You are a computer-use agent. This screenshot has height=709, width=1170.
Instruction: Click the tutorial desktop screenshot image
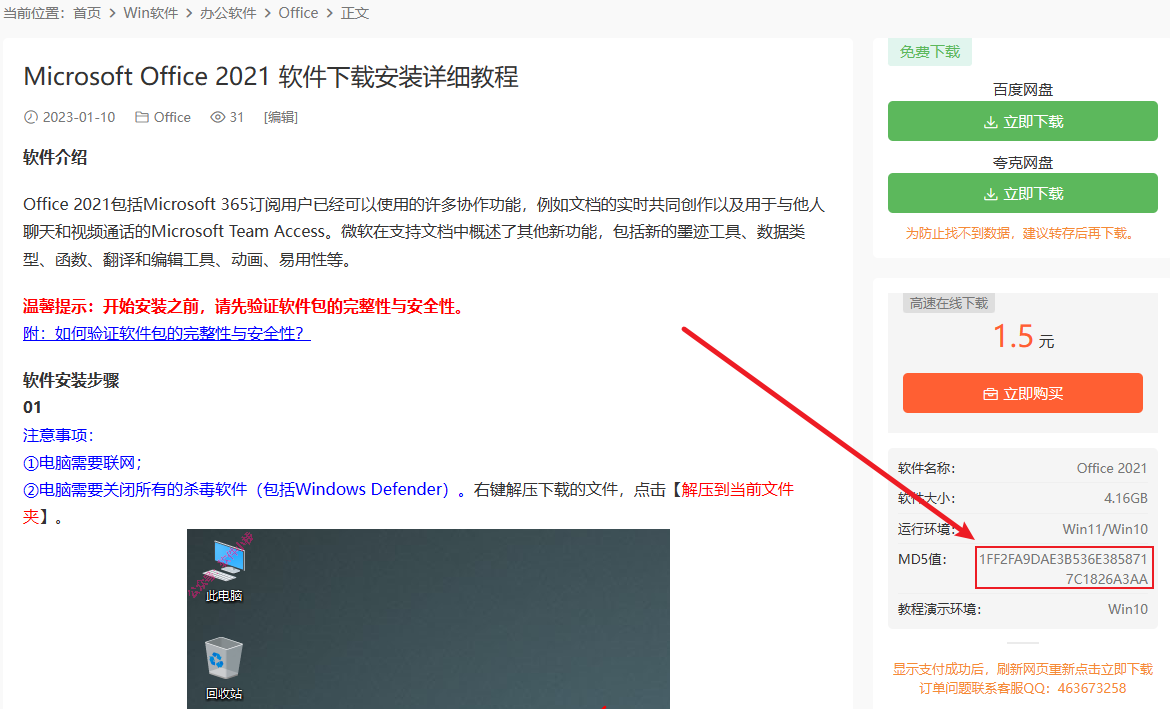[428, 619]
